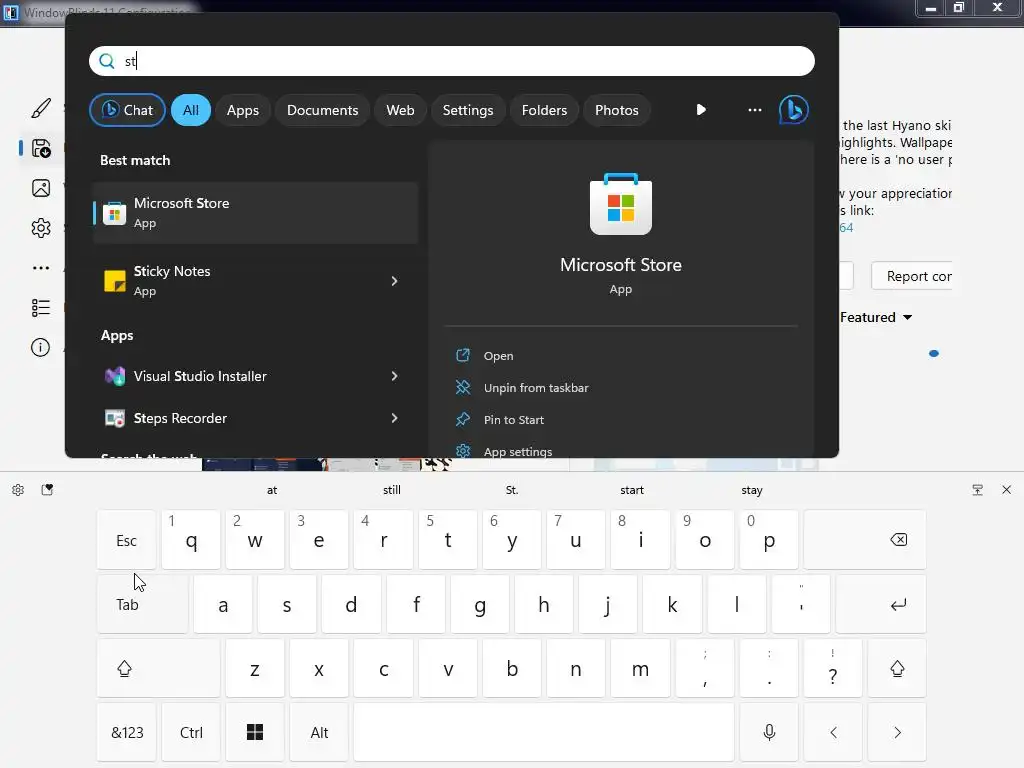Choose the suggestion "still"
Screen dimensions: 1024x768
392,490
